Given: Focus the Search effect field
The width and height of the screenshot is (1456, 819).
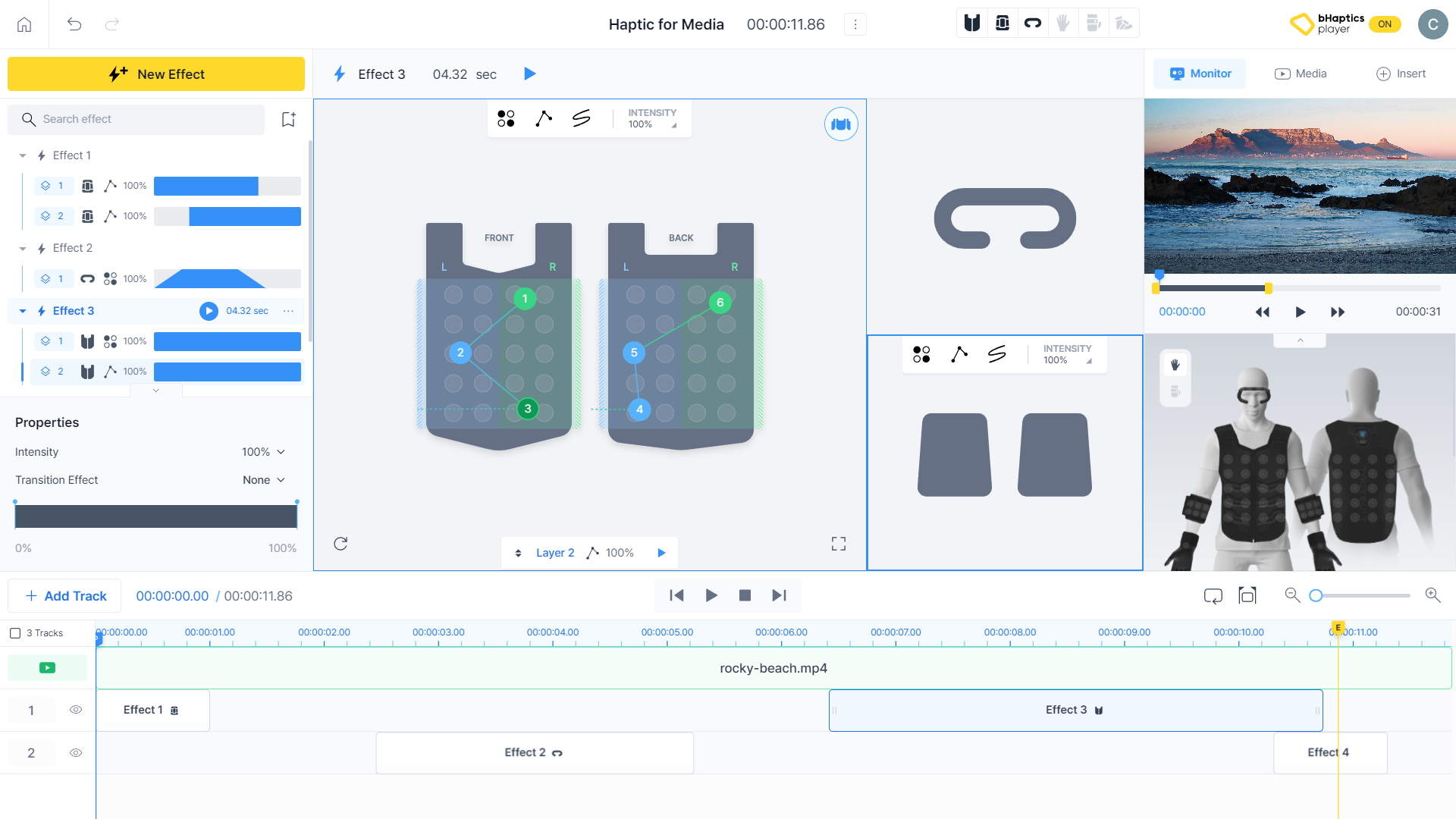Looking at the screenshot, I should tap(136, 119).
